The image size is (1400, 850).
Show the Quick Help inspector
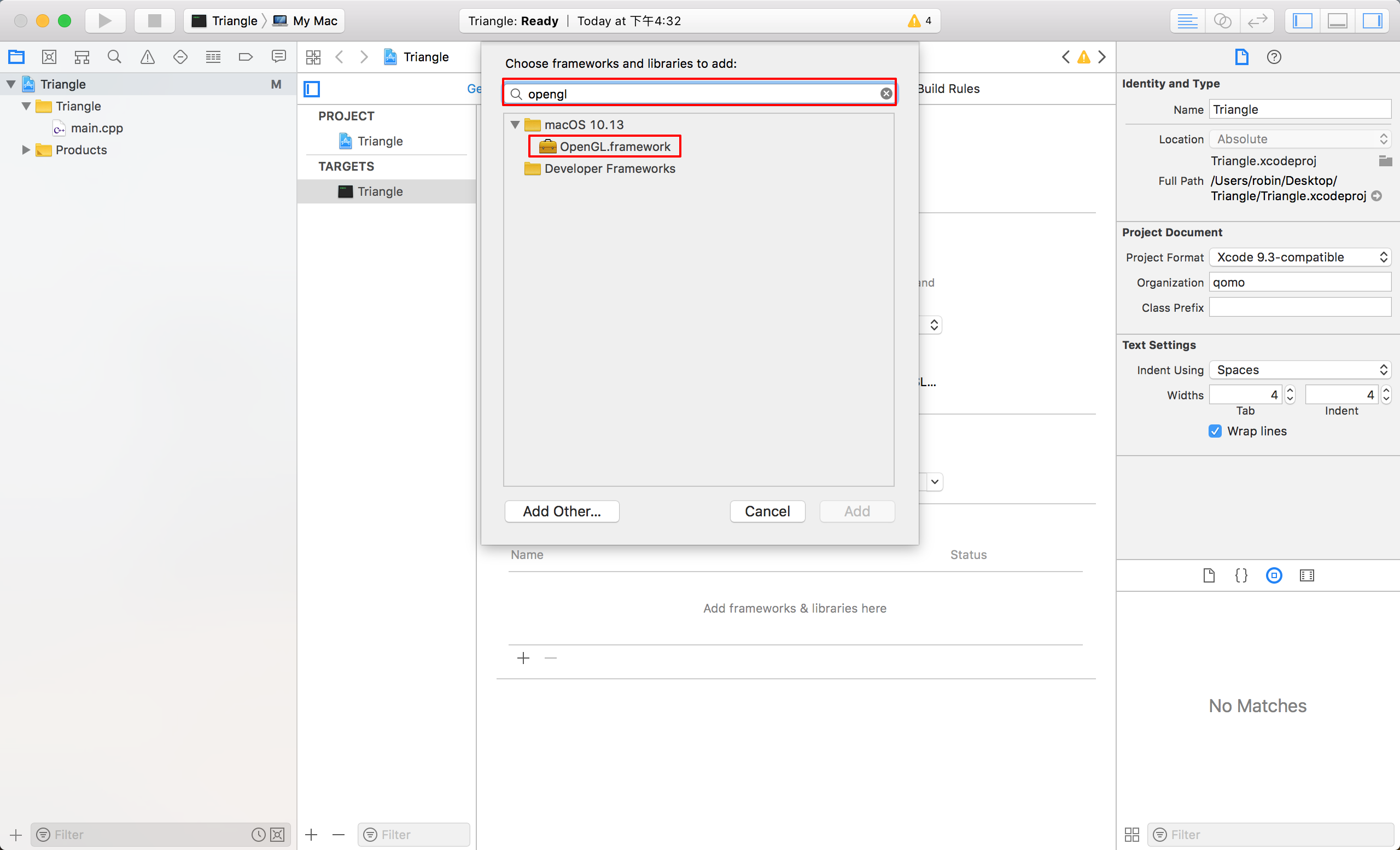pos(1274,57)
